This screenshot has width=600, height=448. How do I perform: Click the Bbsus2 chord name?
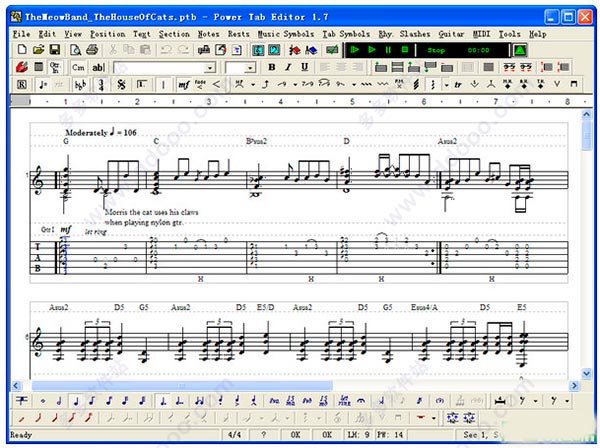256,141
